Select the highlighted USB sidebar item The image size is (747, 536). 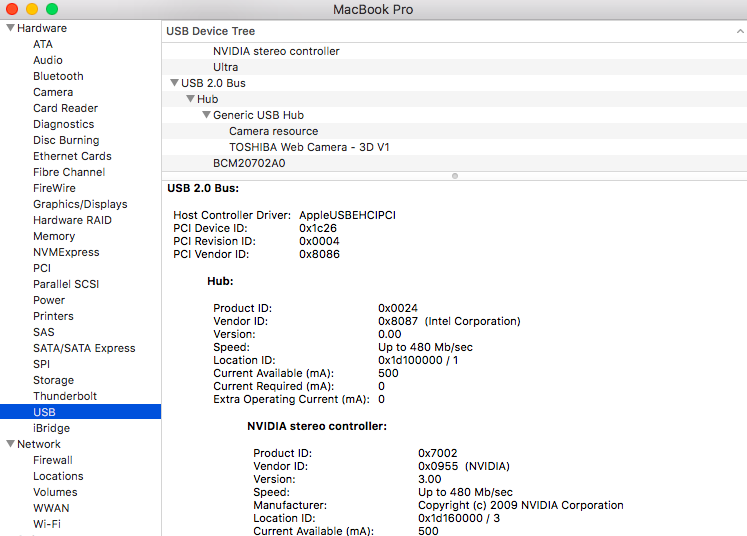pyautogui.click(x=81, y=412)
